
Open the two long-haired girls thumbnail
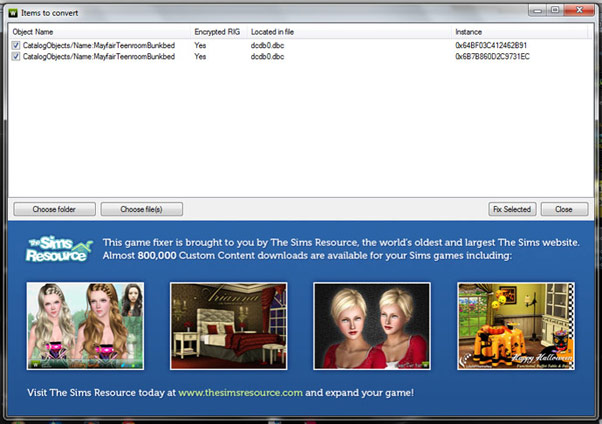[x=85, y=326]
